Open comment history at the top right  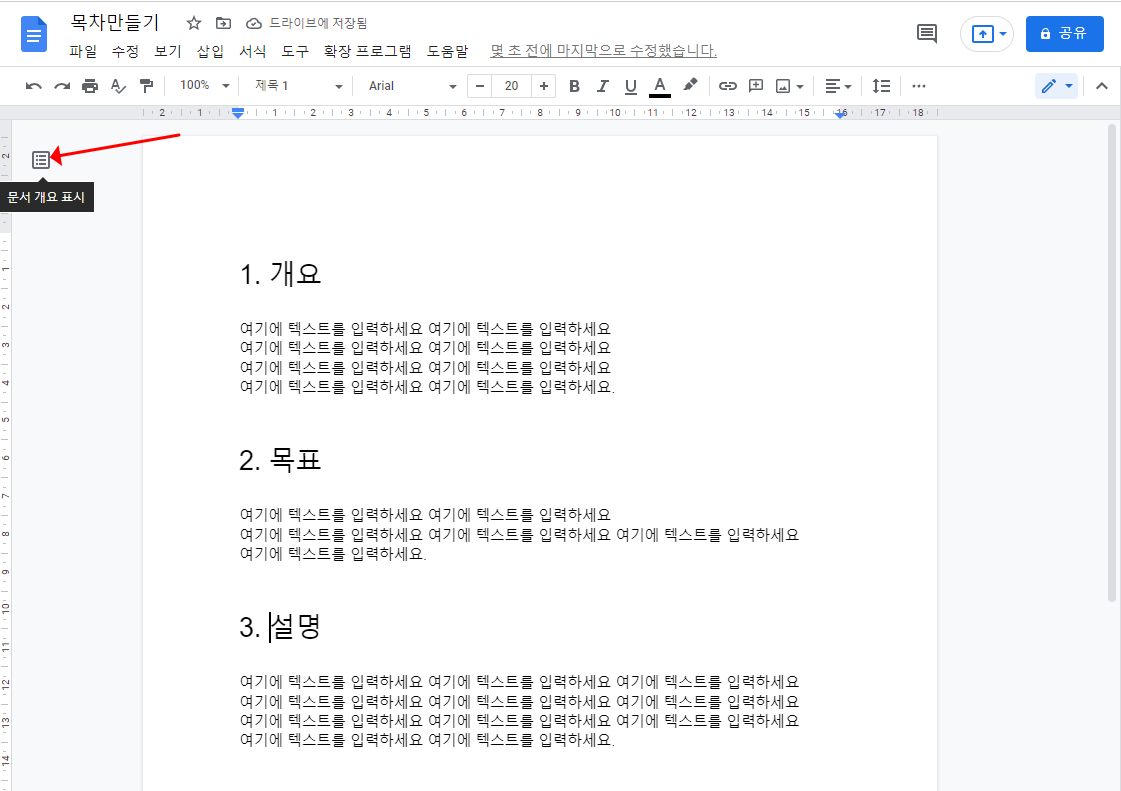926,33
